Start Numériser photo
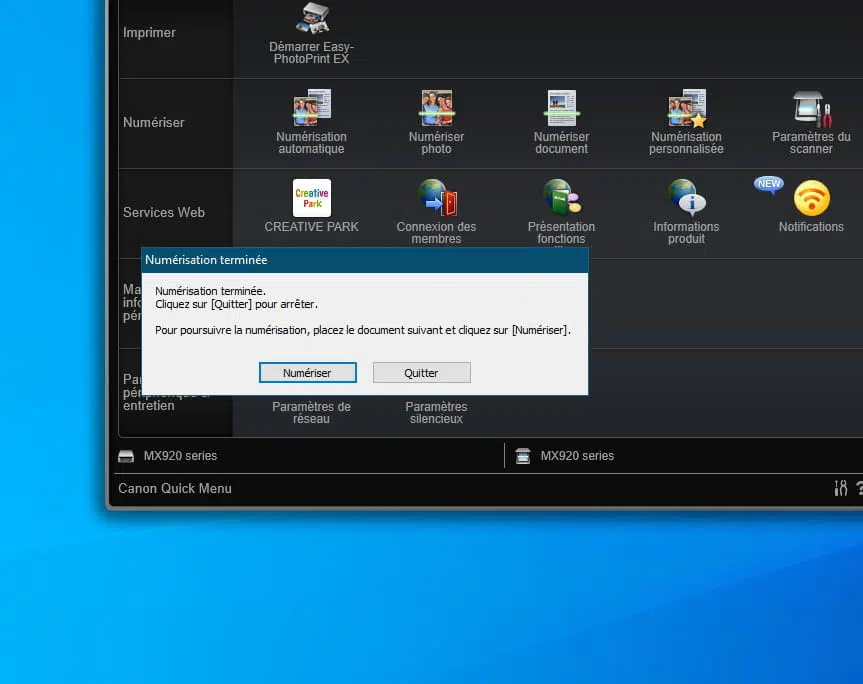The image size is (863, 684). (x=436, y=122)
